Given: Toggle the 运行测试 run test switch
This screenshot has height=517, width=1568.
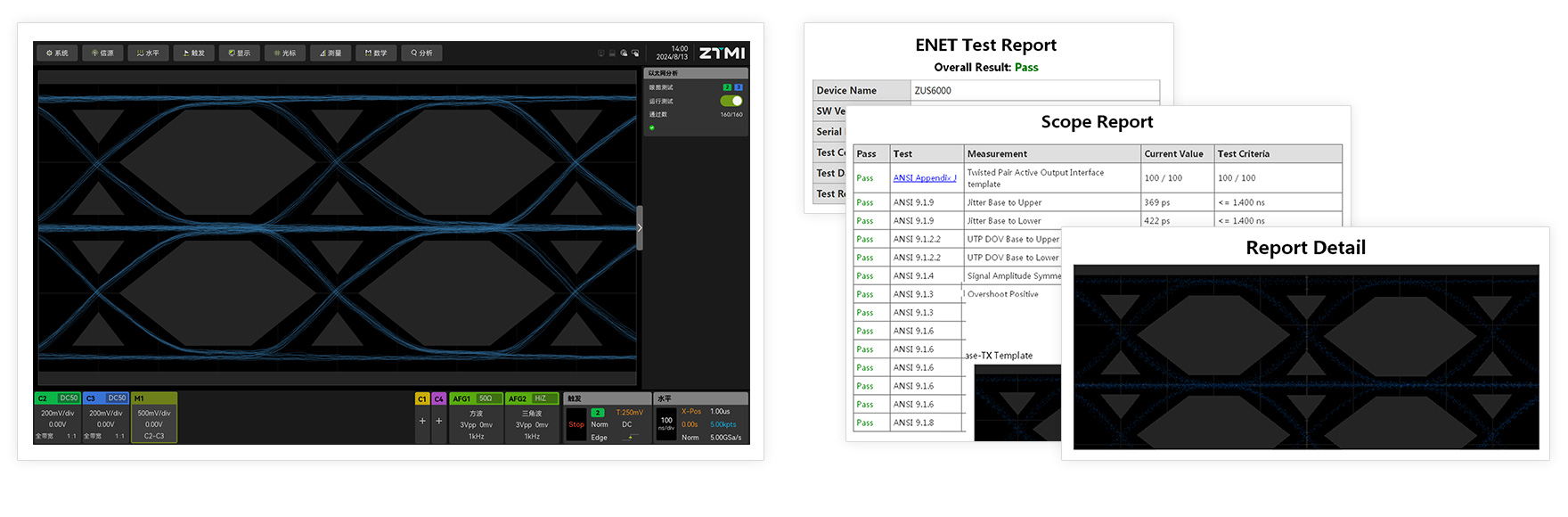Looking at the screenshot, I should 731,101.
